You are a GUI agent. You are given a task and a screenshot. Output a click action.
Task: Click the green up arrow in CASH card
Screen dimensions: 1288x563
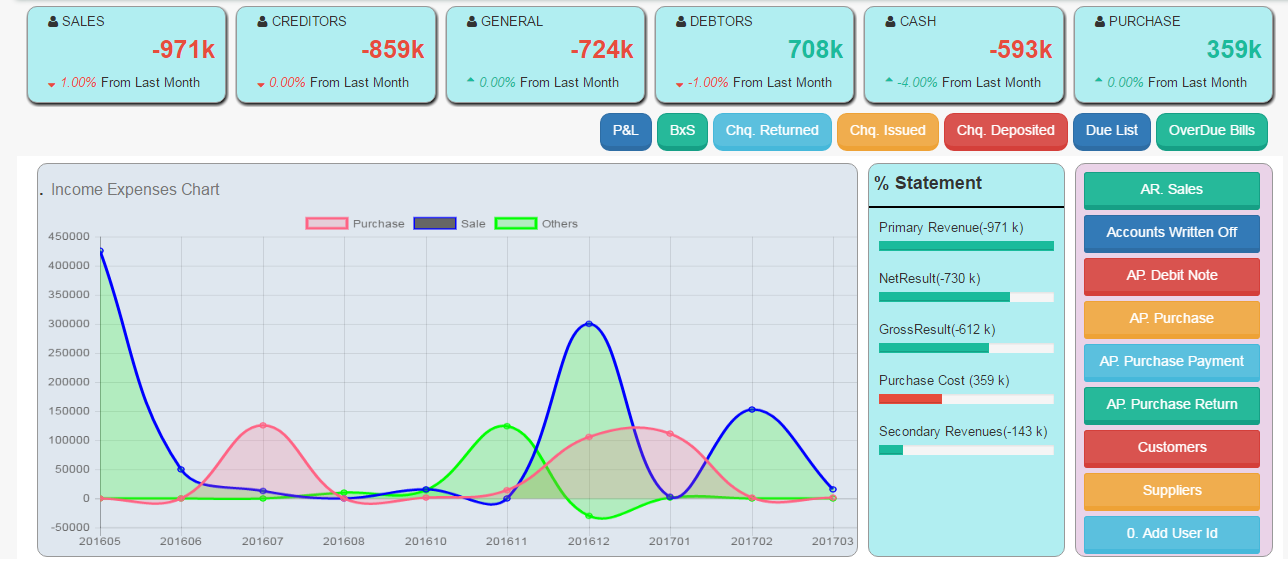point(889,81)
